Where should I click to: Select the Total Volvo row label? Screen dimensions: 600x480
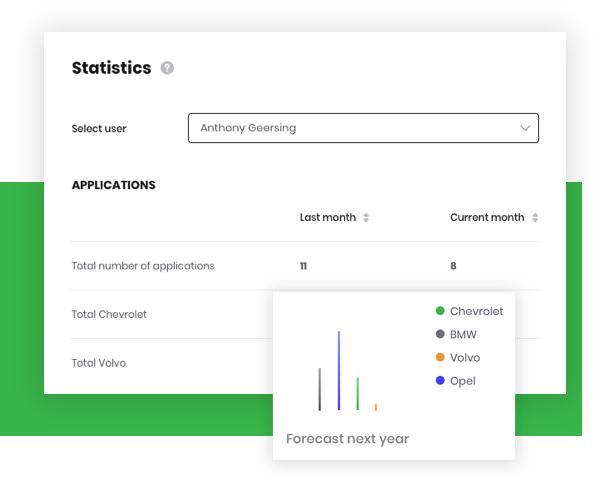(99, 363)
